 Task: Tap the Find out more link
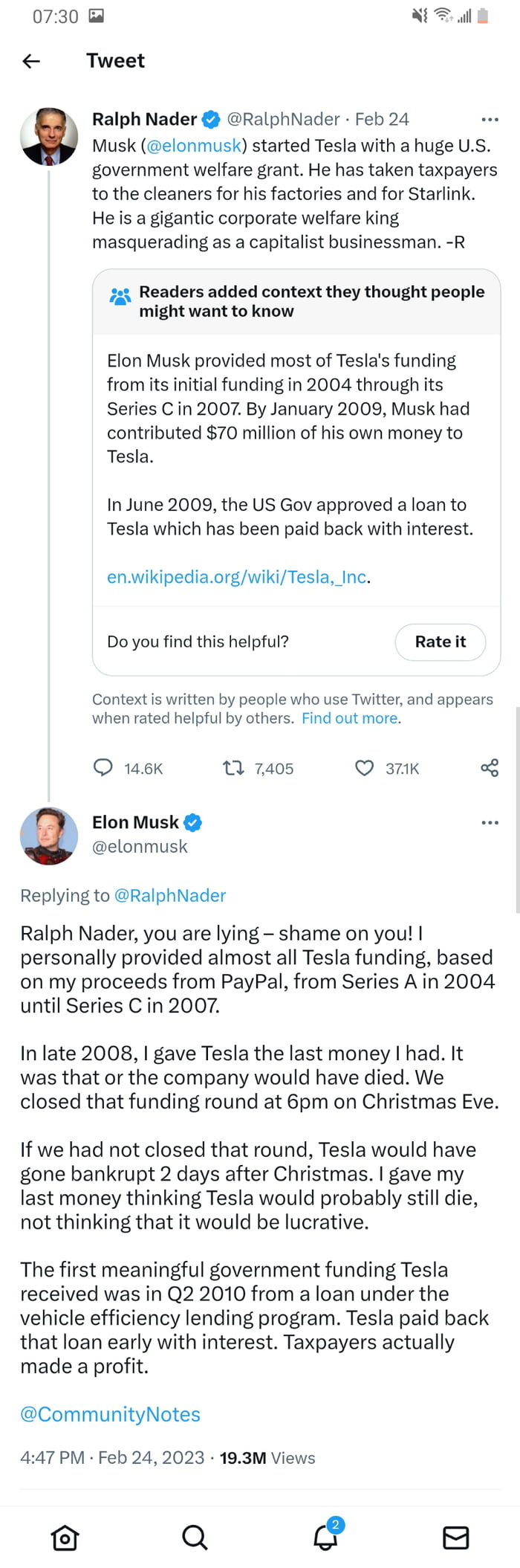click(350, 718)
